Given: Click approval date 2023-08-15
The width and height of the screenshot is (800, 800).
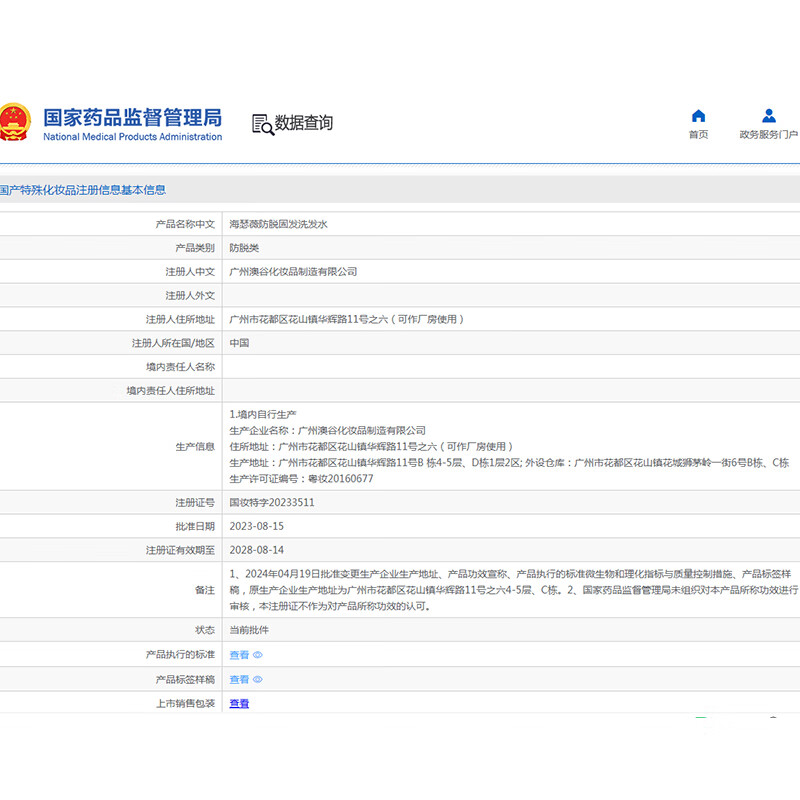Looking at the screenshot, I should pyautogui.click(x=256, y=526).
